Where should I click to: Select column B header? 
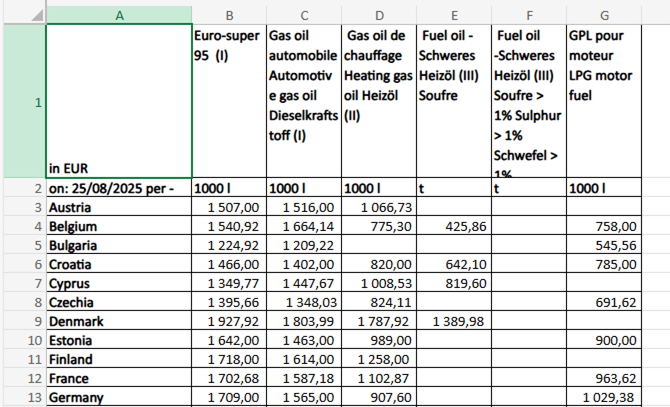pos(229,14)
